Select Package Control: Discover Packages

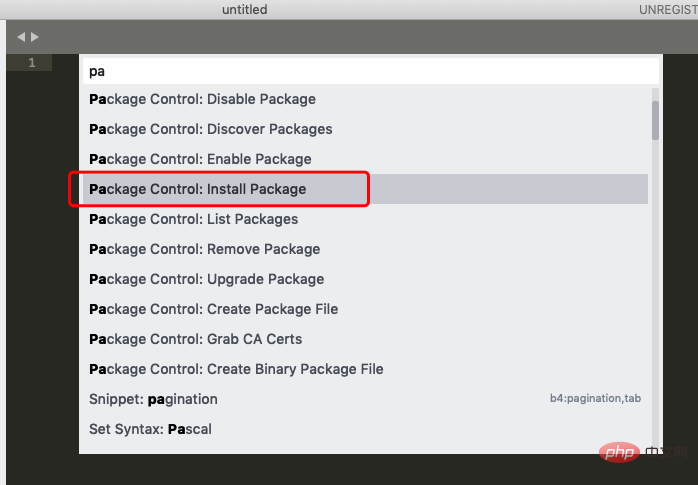click(210, 129)
